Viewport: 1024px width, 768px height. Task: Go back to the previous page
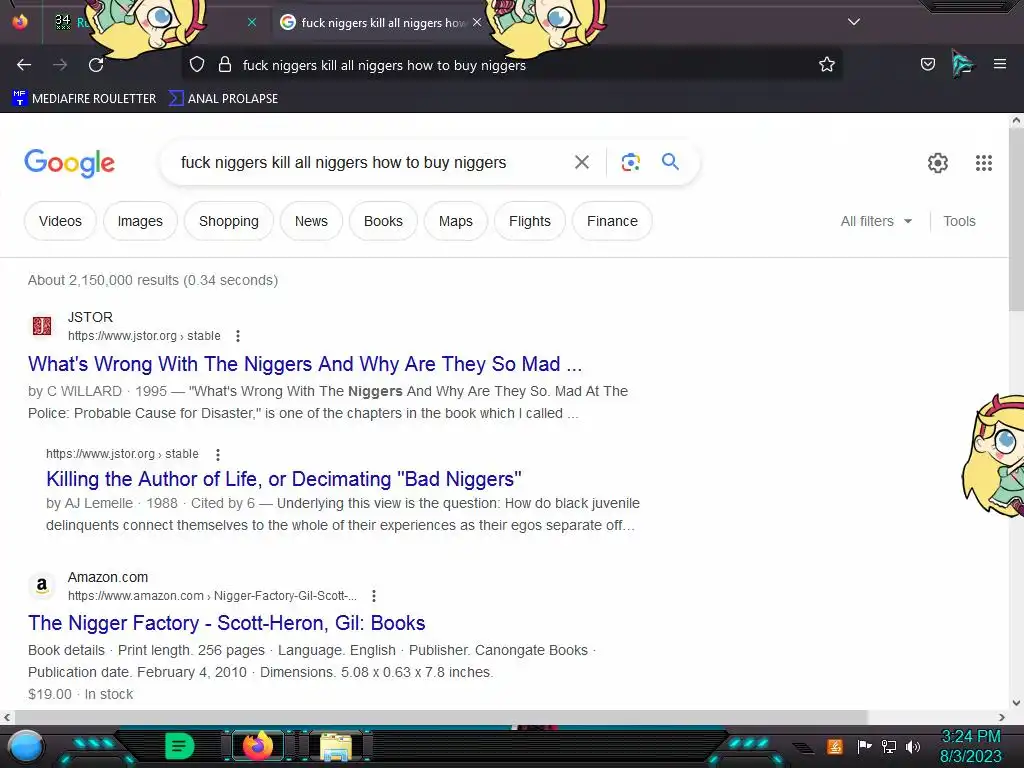click(24, 65)
